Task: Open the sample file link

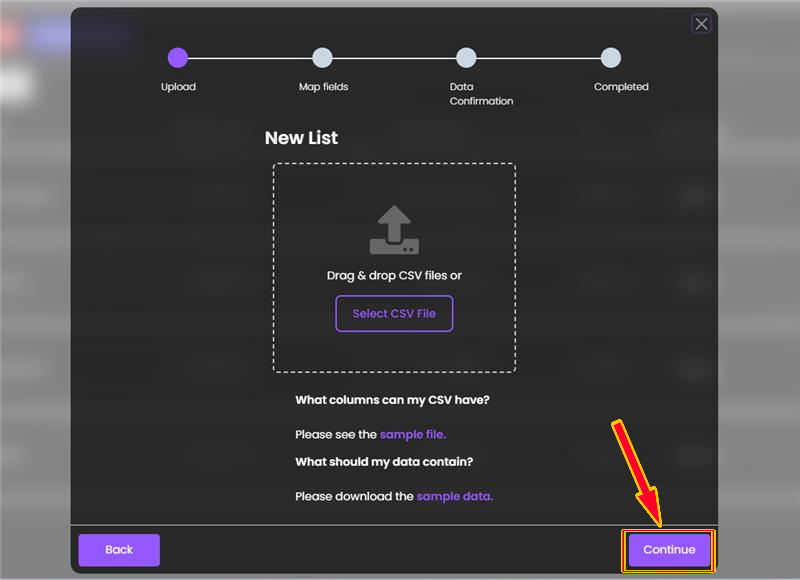Action: (x=413, y=434)
